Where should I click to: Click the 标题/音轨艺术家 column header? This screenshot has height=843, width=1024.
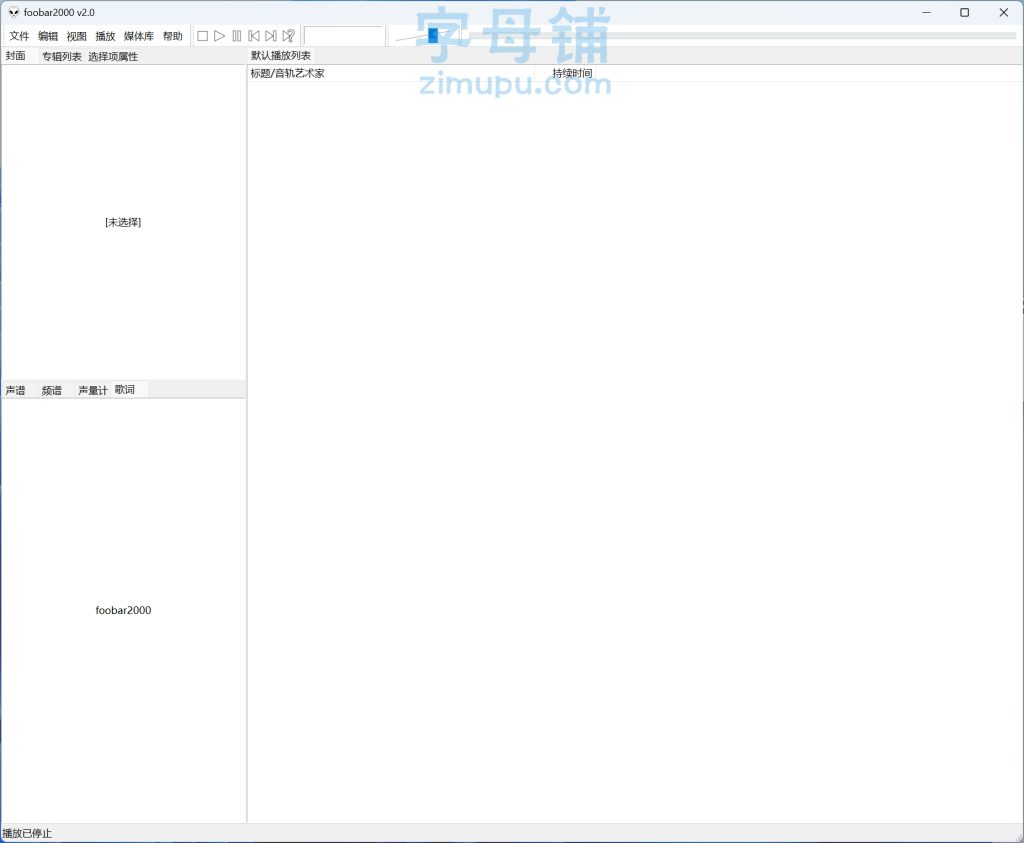391,73
